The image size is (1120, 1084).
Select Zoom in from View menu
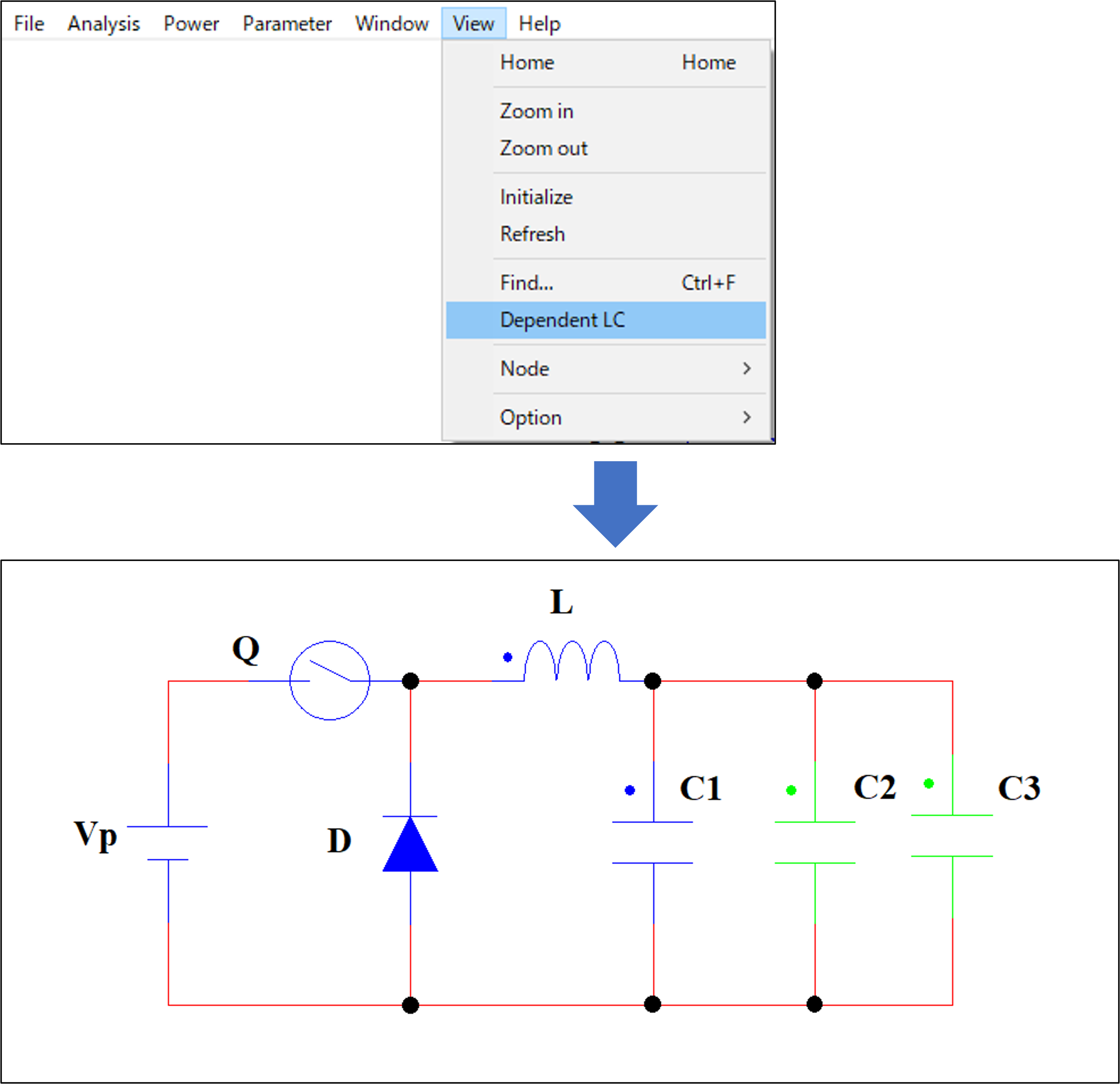(606, 111)
